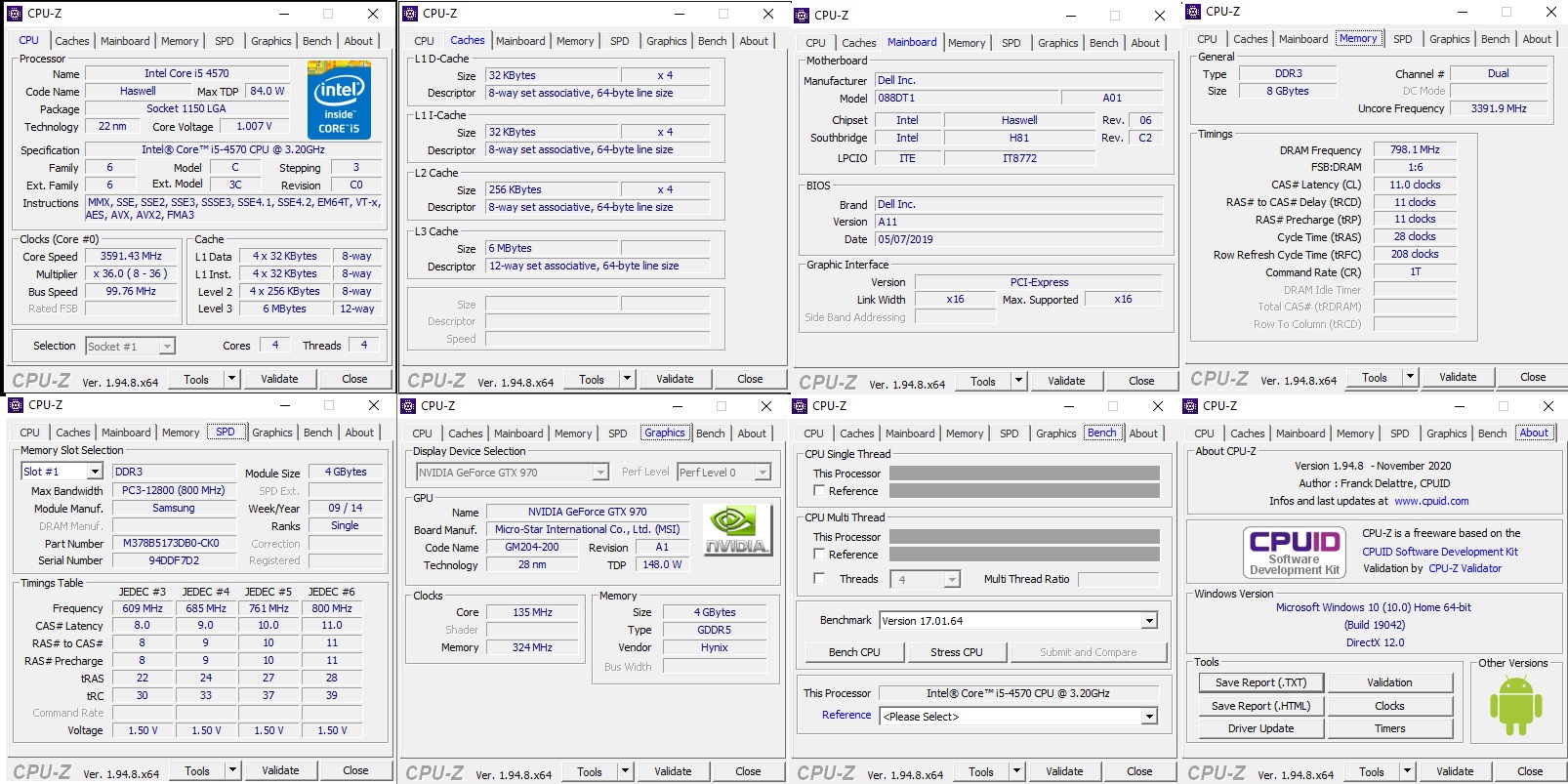Open the Tools dropdown arrow in the Mainboard tab window
Image resolution: width=1568 pixels, height=784 pixels.
pyautogui.click(x=1018, y=381)
